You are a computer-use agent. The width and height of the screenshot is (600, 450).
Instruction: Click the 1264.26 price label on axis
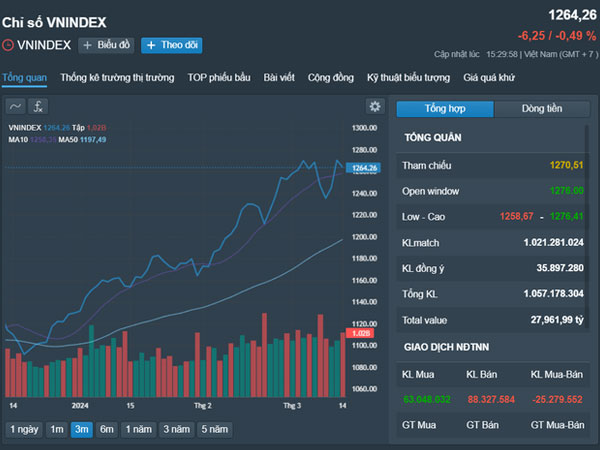point(364,168)
